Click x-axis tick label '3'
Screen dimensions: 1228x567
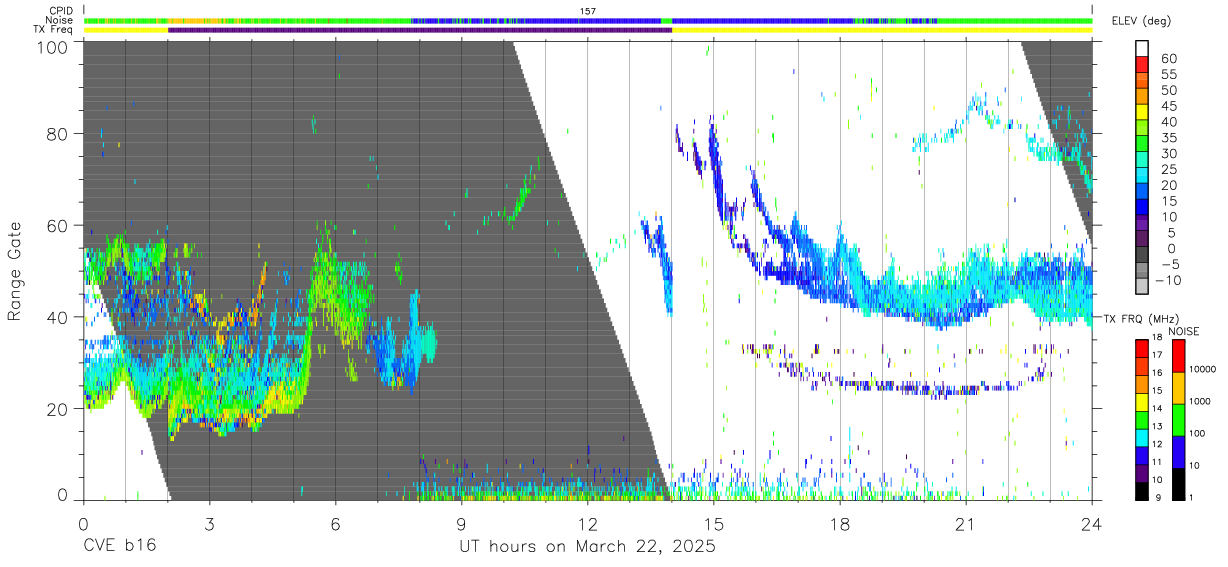[209, 524]
